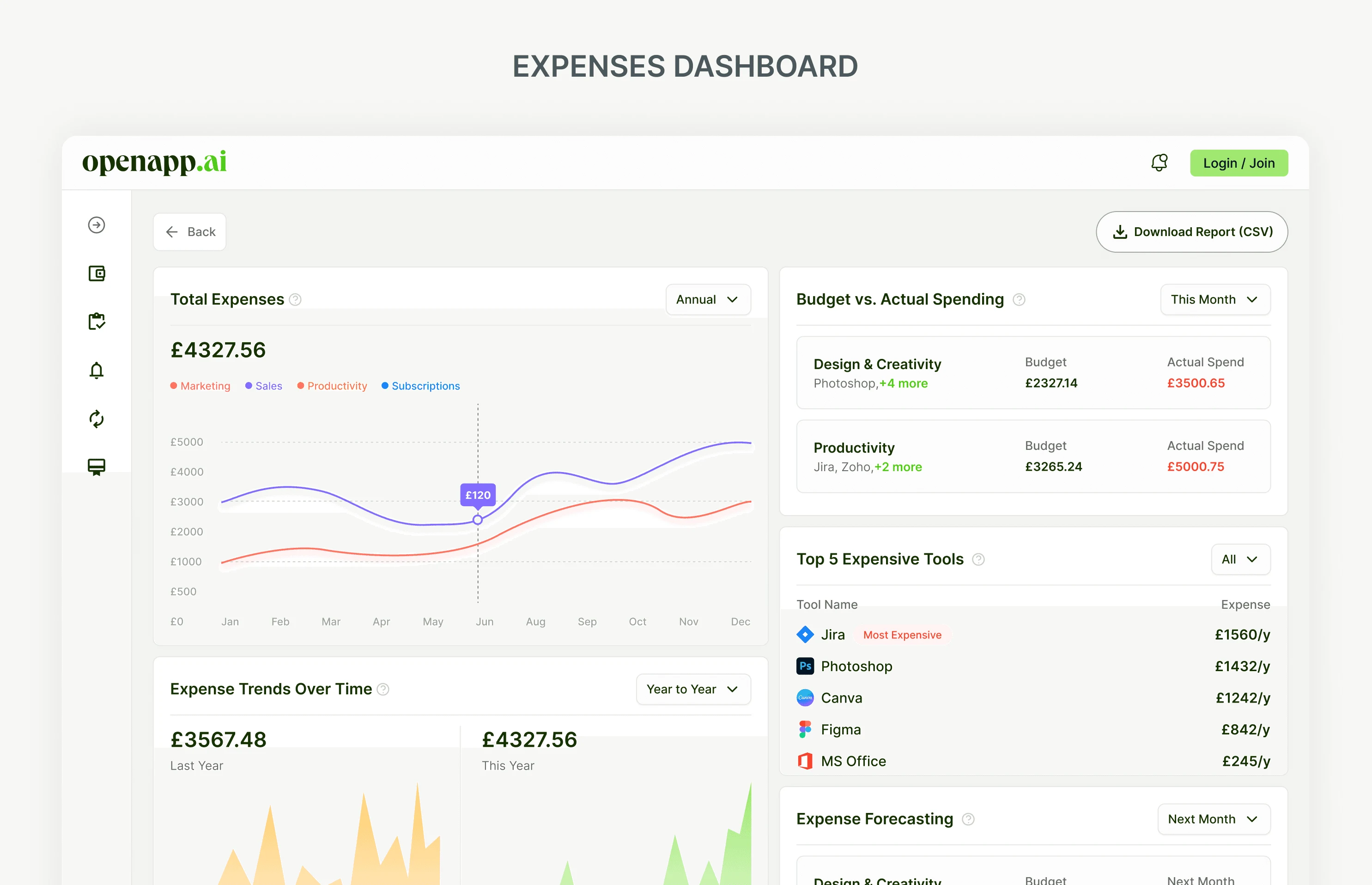Toggle Productivity series in chart legend
The height and width of the screenshot is (885, 1372).
coord(332,386)
